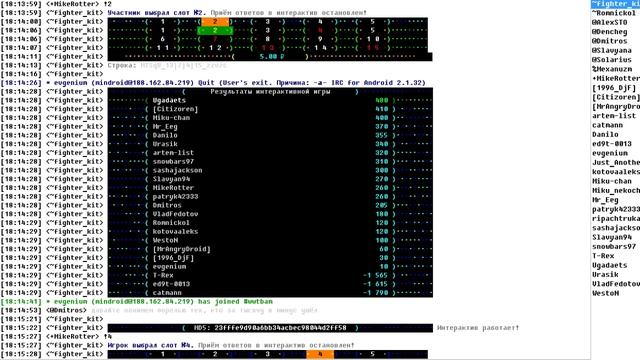Click VladFedotov row in results table
640x360 pixels.
[270, 214]
